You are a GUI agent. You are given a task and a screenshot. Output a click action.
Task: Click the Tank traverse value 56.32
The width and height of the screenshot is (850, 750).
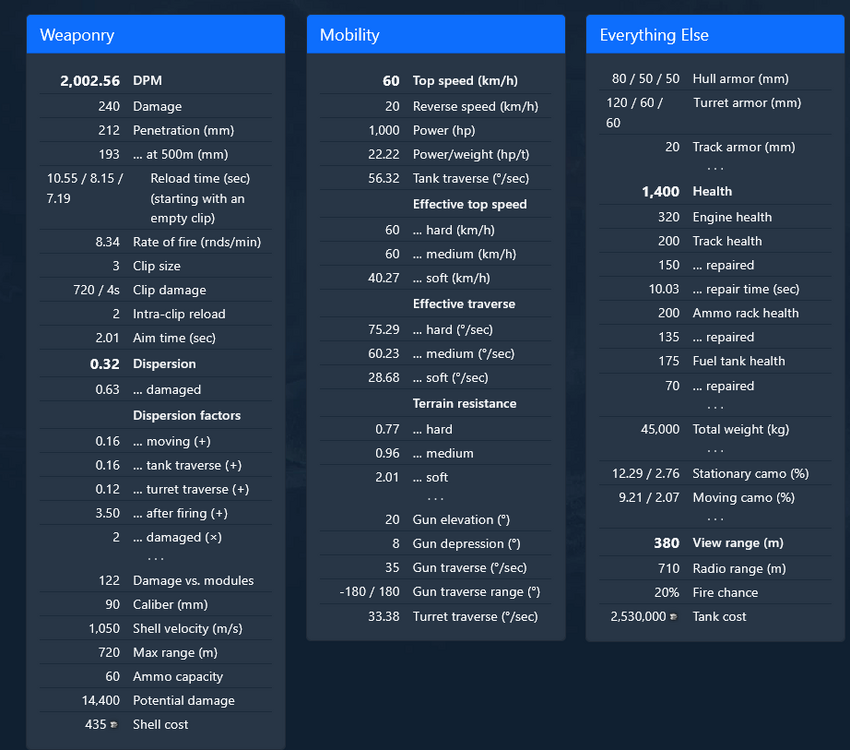click(384, 178)
